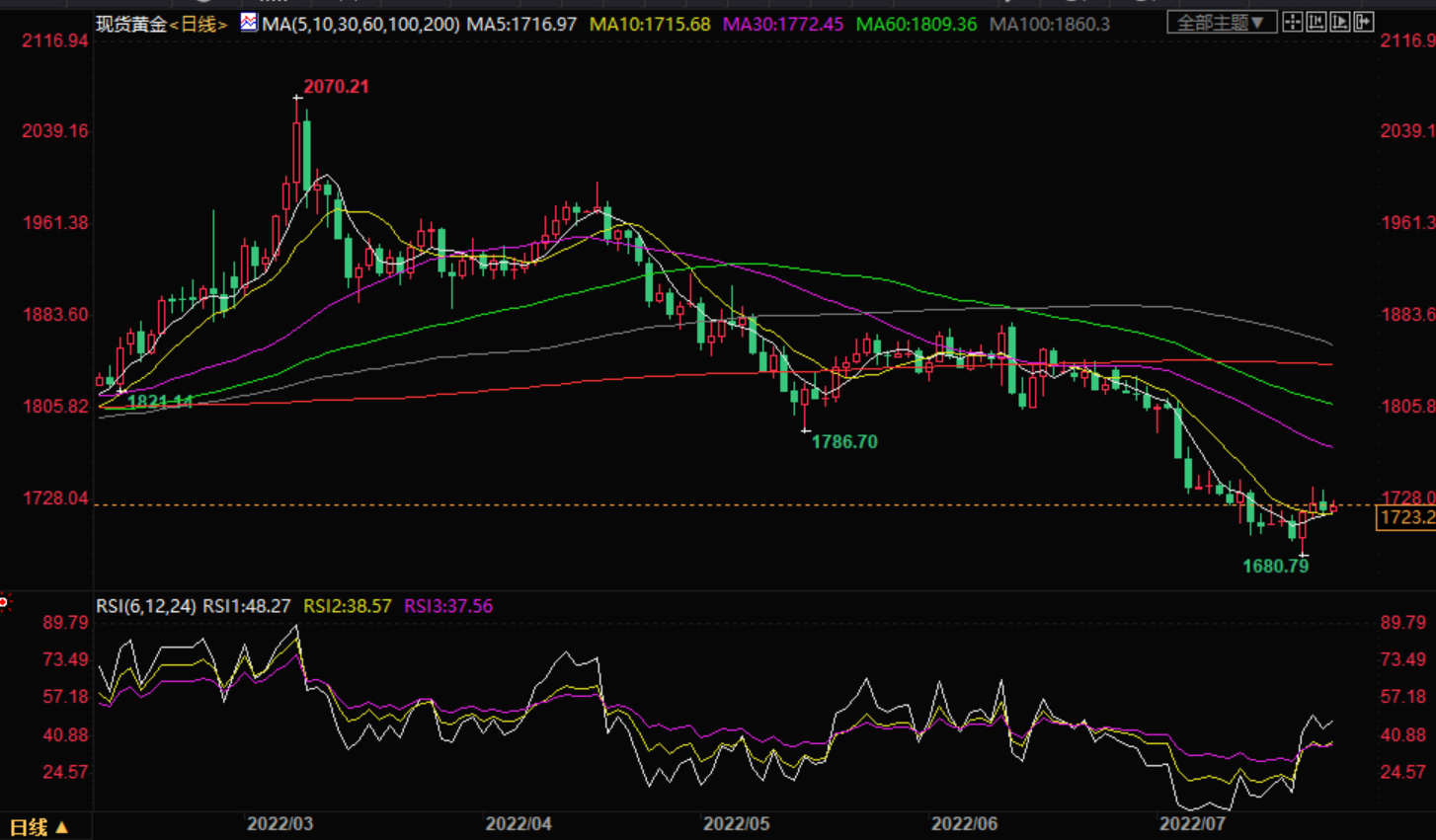Click the MA indicator chart icon

(x=249, y=23)
